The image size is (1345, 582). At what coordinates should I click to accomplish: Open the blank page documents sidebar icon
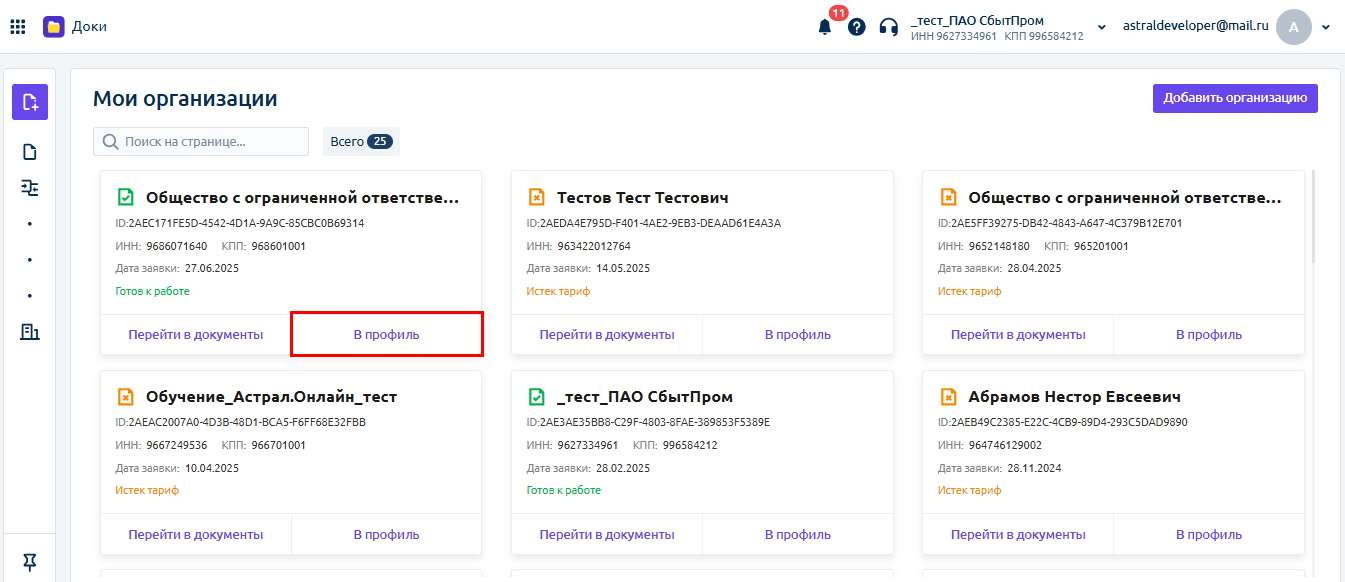click(30, 152)
